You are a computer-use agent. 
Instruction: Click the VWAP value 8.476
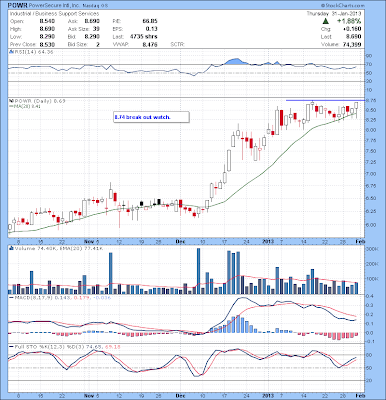click(x=150, y=44)
